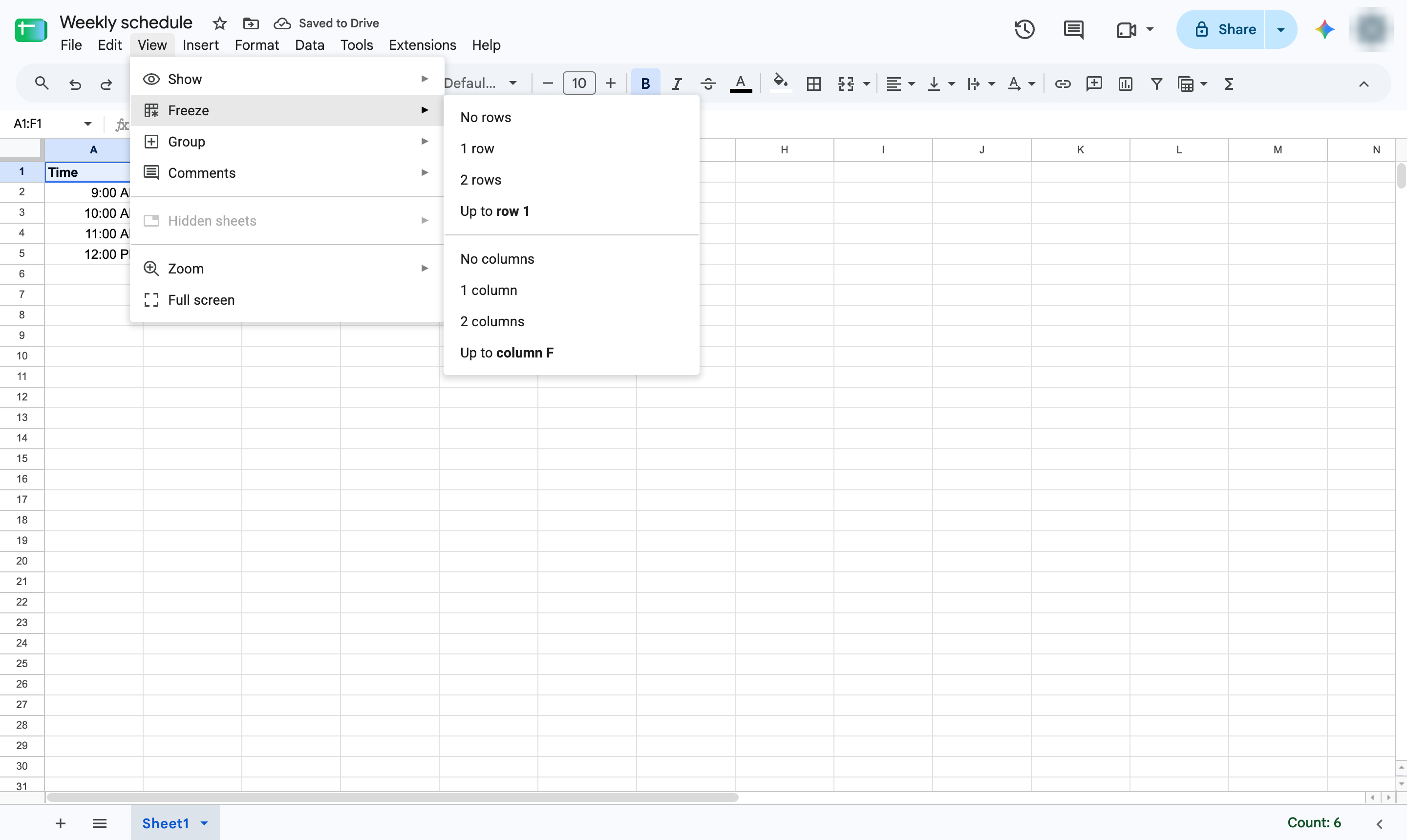The image size is (1407, 840).
Task: Click the move to folder icon
Action: [251, 23]
